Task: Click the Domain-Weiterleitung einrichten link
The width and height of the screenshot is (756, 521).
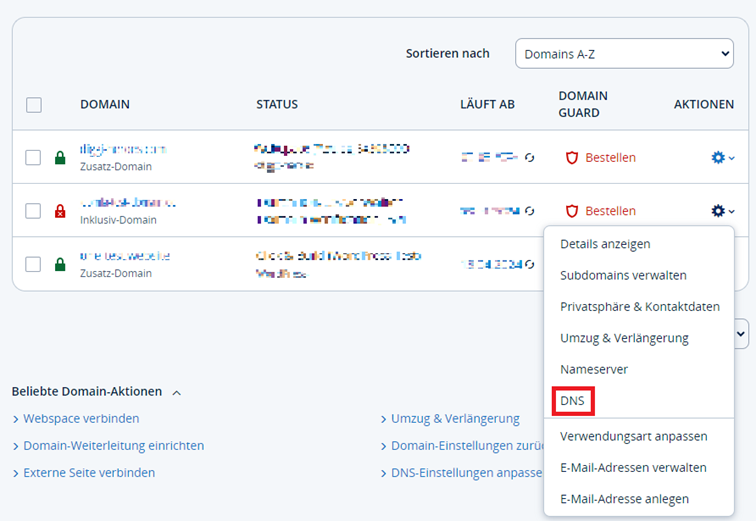Action: tap(114, 445)
